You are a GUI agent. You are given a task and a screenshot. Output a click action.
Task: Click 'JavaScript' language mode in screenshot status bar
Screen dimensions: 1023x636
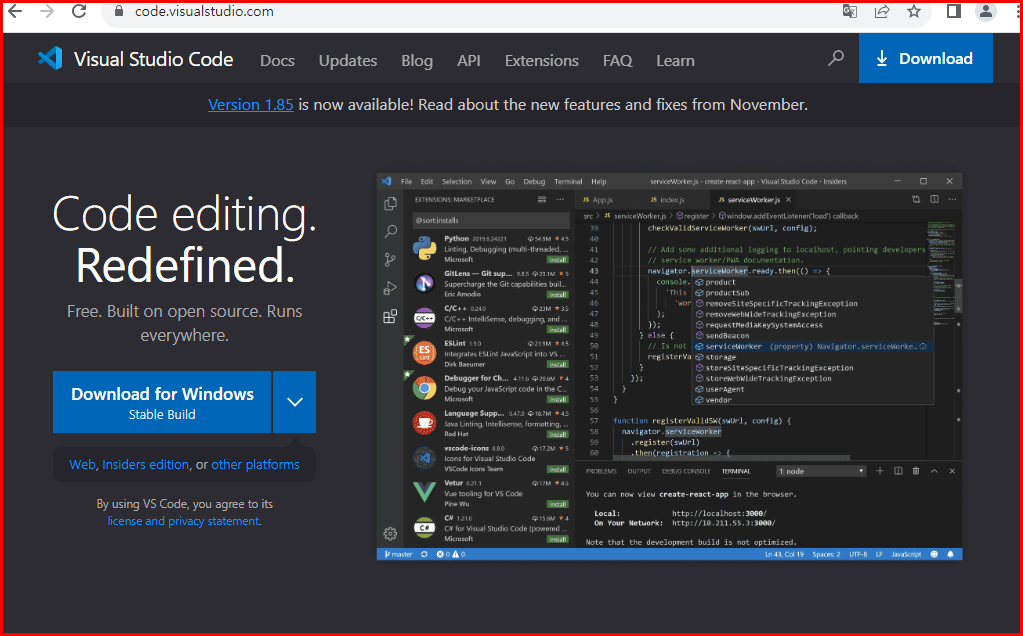(906, 554)
